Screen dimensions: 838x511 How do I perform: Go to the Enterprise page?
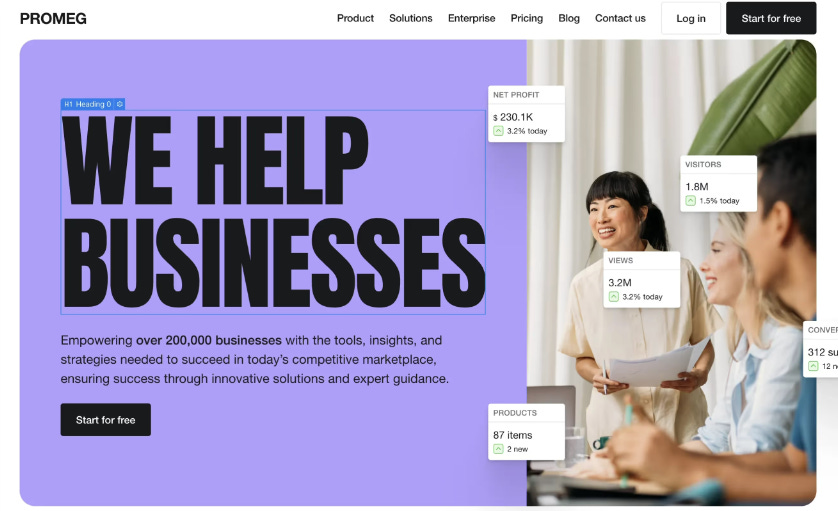click(471, 18)
